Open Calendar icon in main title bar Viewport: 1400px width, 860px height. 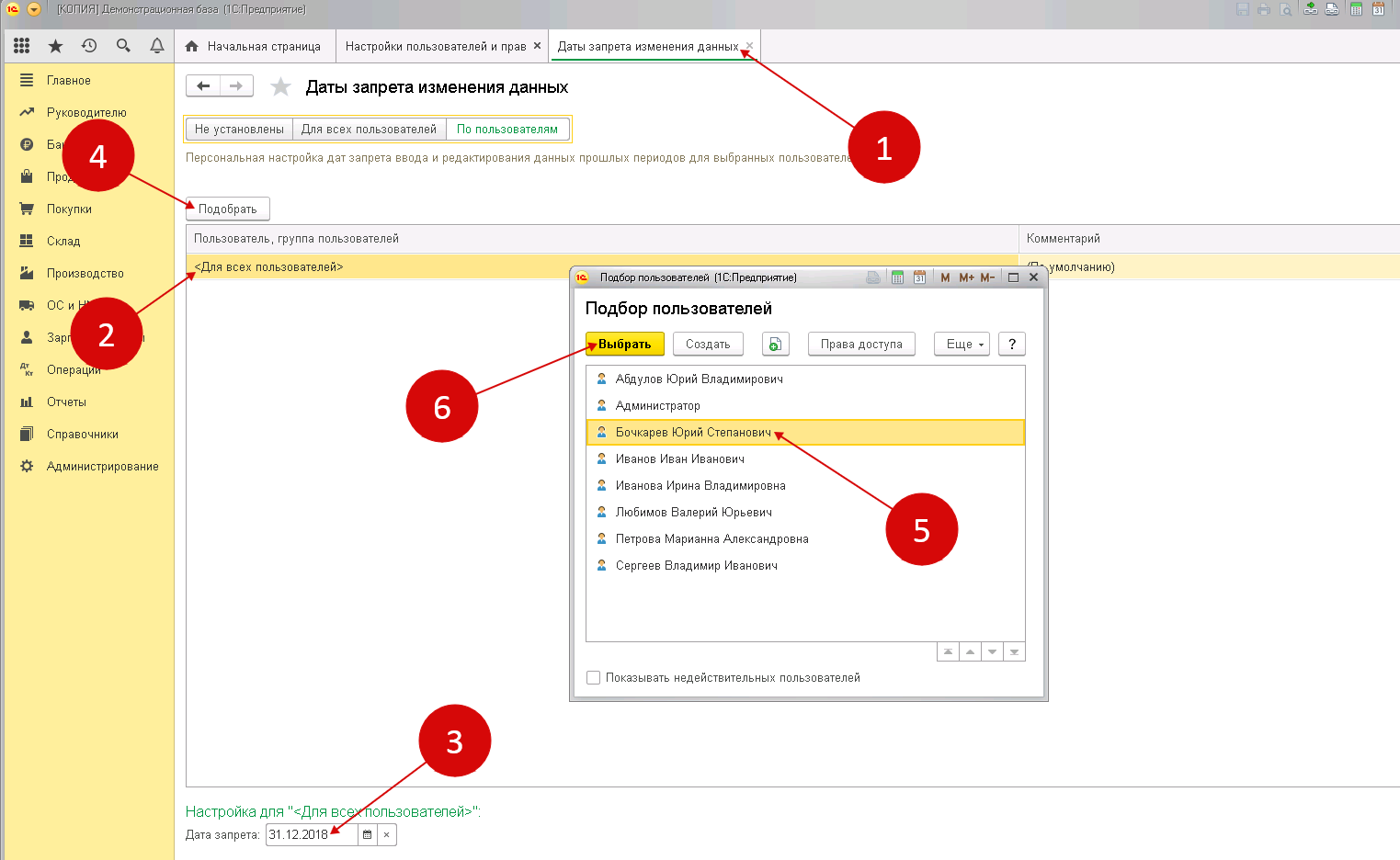(x=1378, y=9)
